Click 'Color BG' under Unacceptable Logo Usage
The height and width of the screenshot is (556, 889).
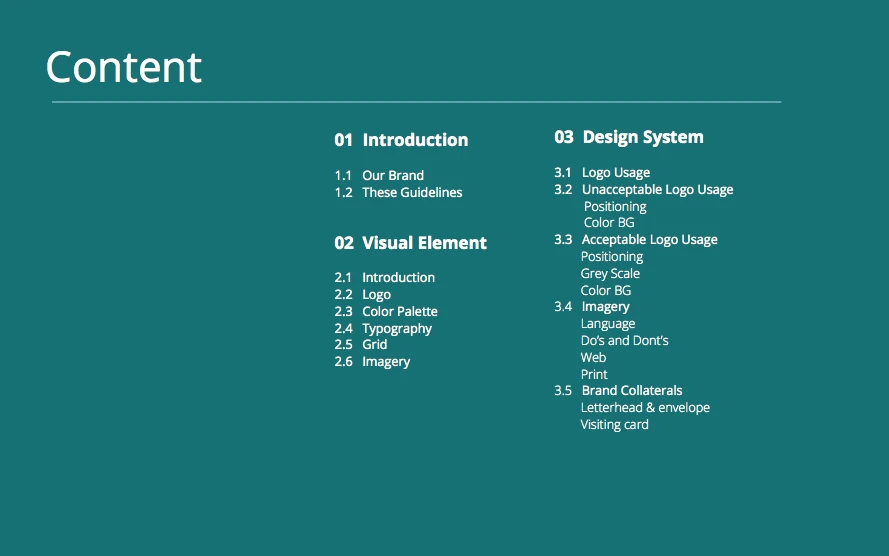[609, 222]
